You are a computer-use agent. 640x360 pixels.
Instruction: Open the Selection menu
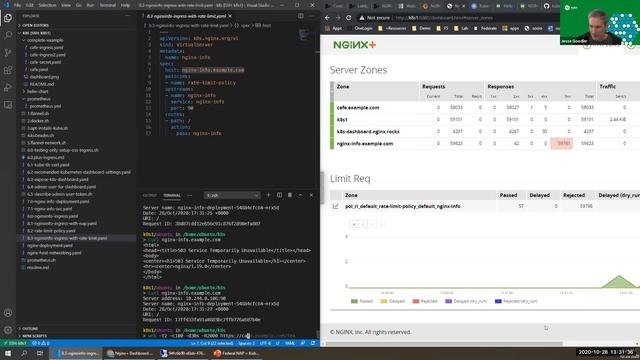tap(47, 5)
